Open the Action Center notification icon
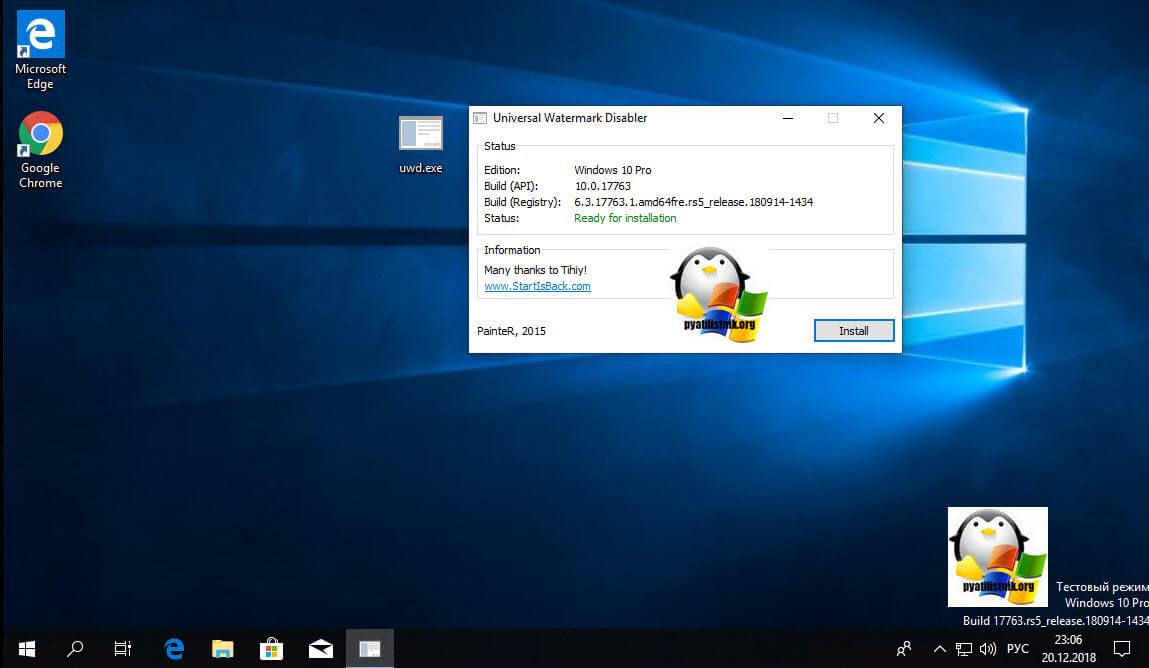The height and width of the screenshot is (668, 1149). 1122,649
